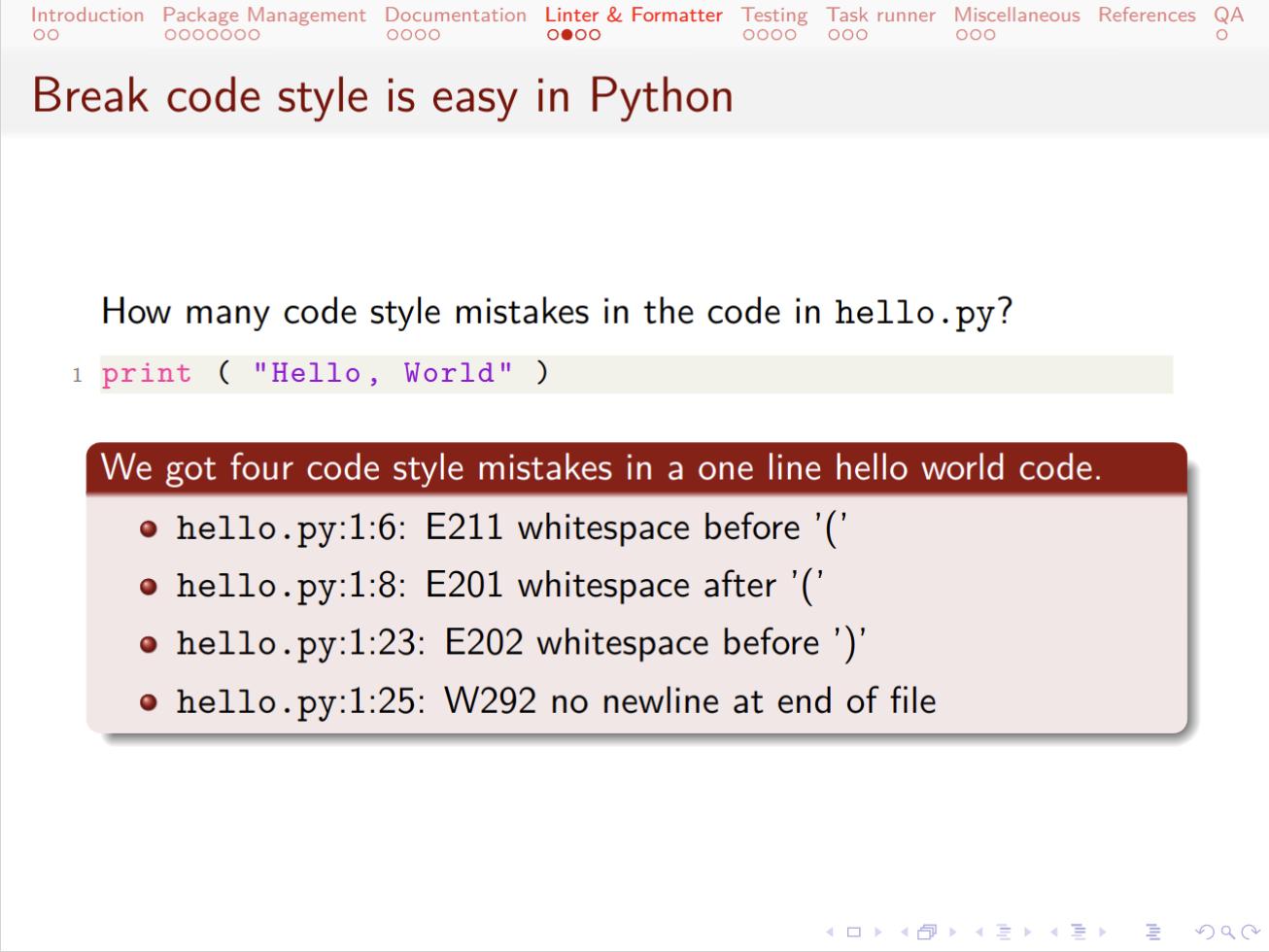Jump to the QA section
The height and width of the screenshot is (952, 1269).
pos(1228,15)
